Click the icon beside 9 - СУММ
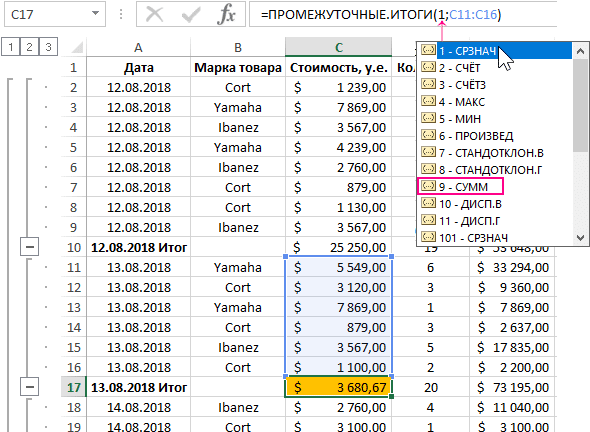The width and height of the screenshot is (590, 432). point(428,186)
